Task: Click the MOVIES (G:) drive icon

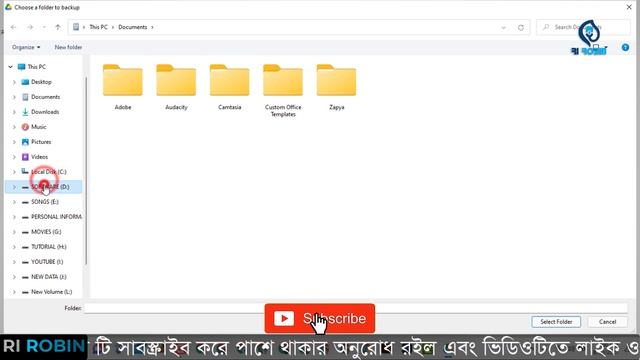Action: pos(25,232)
